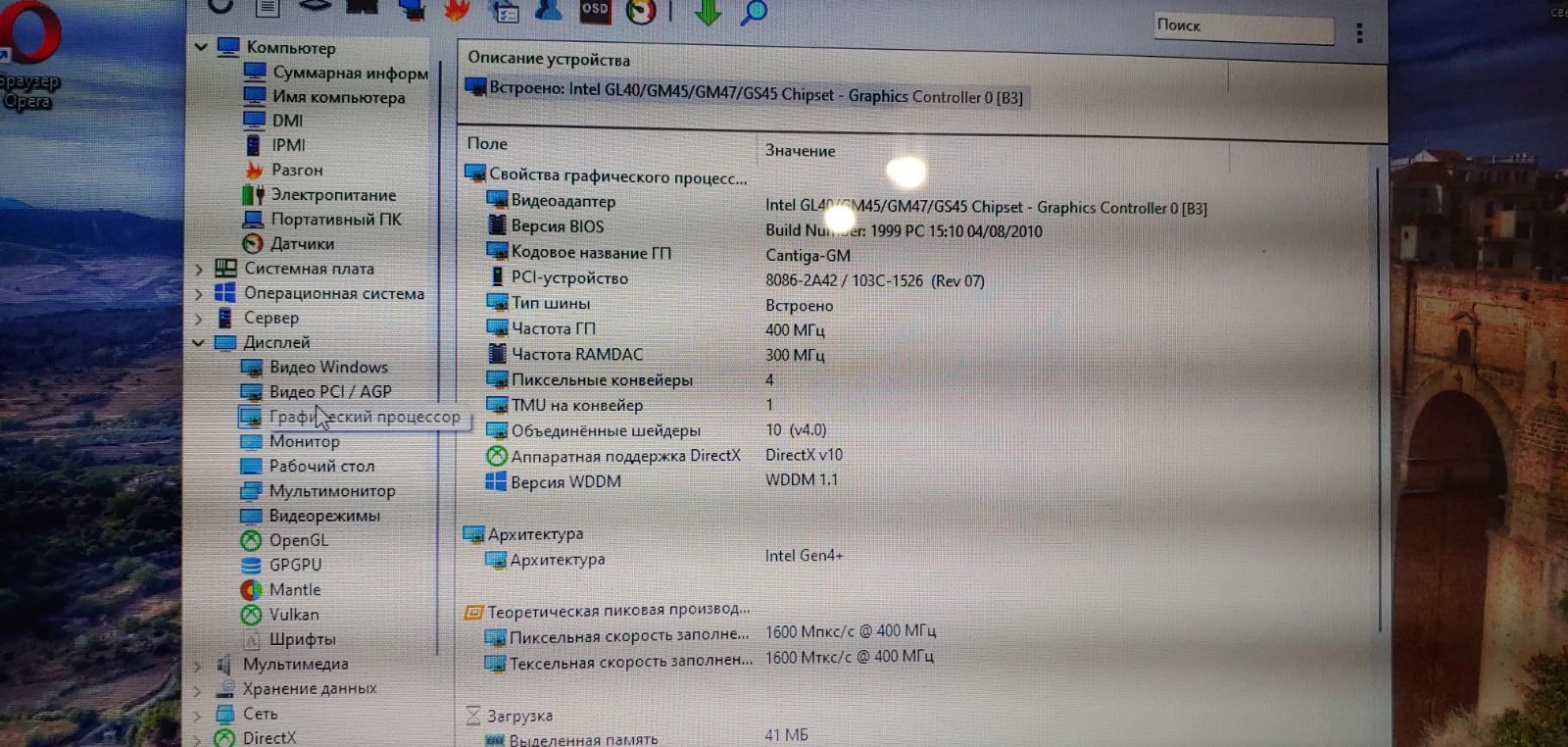Open the Монитор page
1568x747 pixels.
[291, 441]
